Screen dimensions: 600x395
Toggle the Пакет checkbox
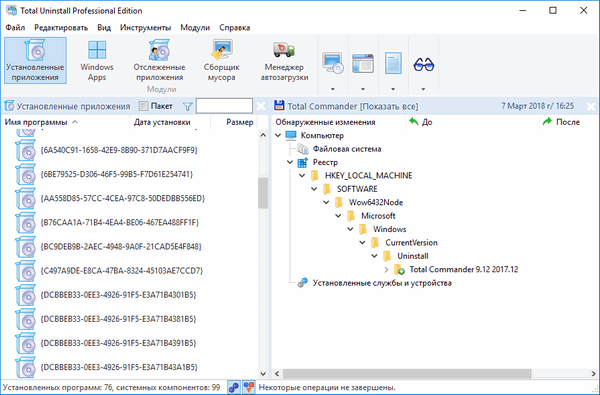(143, 106)
